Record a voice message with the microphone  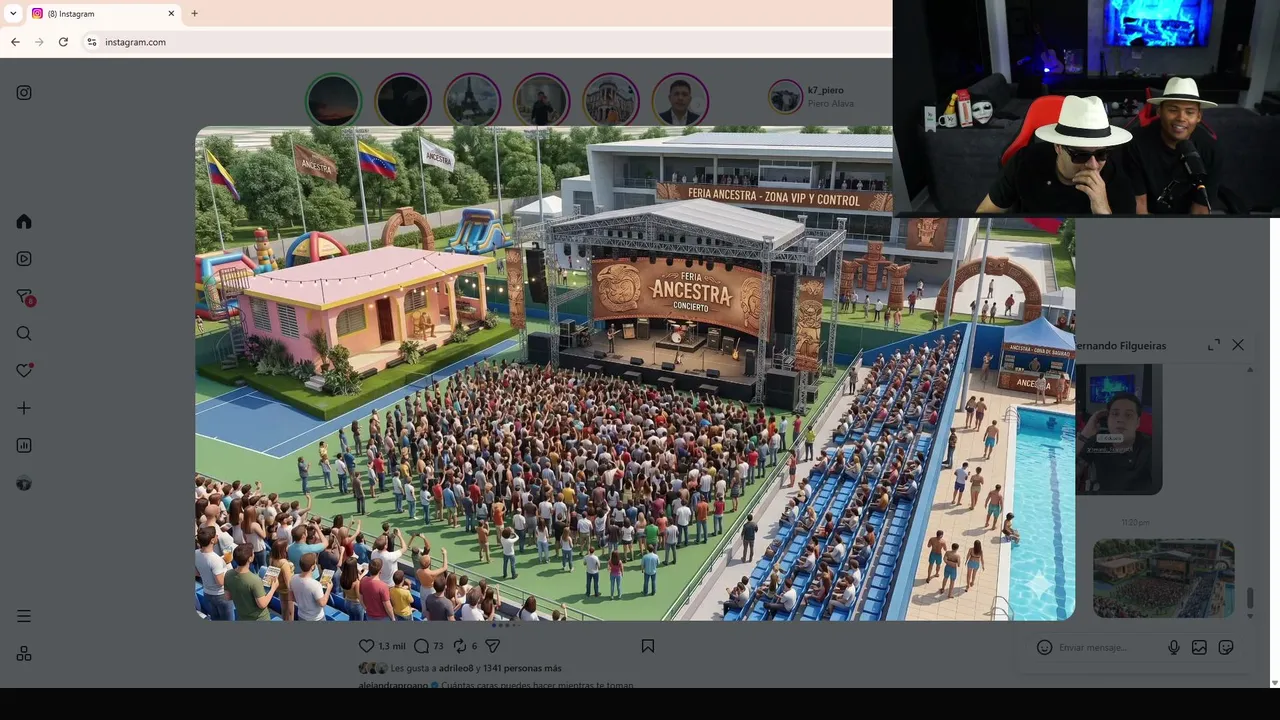pos(1174,647)
